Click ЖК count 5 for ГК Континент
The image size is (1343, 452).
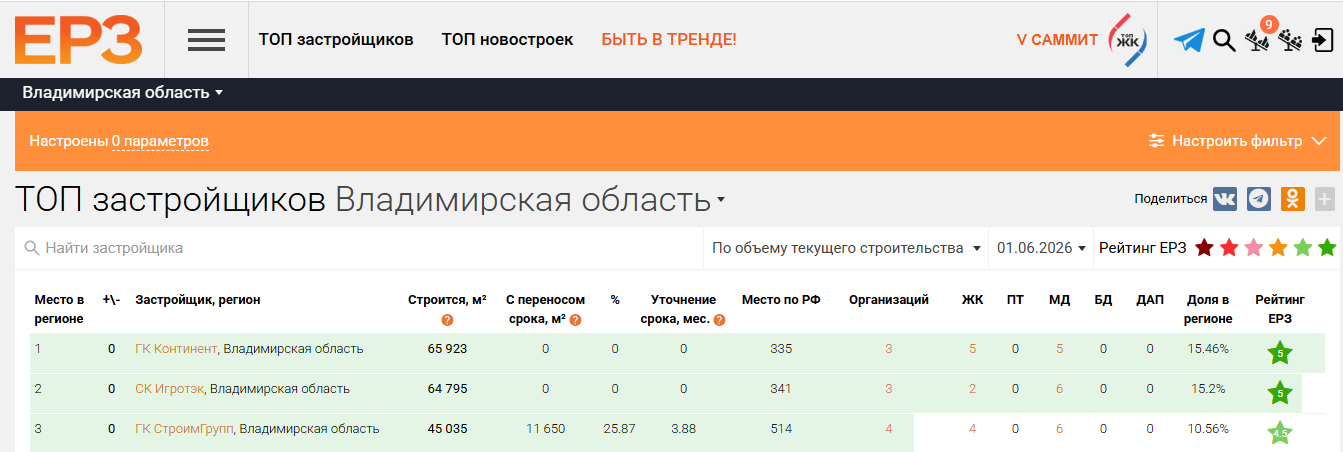click(x=972, y=349)
